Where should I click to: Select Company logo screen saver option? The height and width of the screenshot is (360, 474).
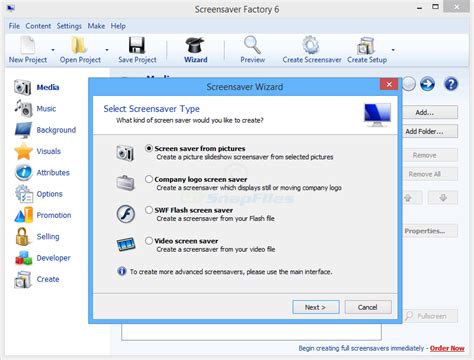pyautogui.click(x=149, y=179)
